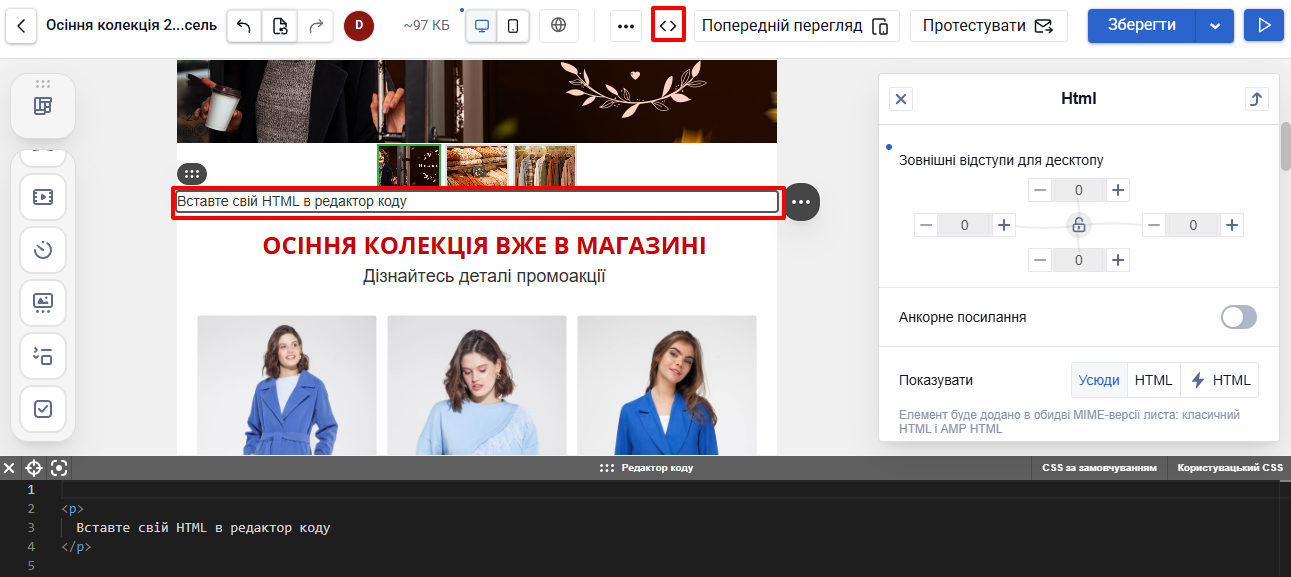Click the left margin value field
1291x577 pixels.
[x=965, y=225]
